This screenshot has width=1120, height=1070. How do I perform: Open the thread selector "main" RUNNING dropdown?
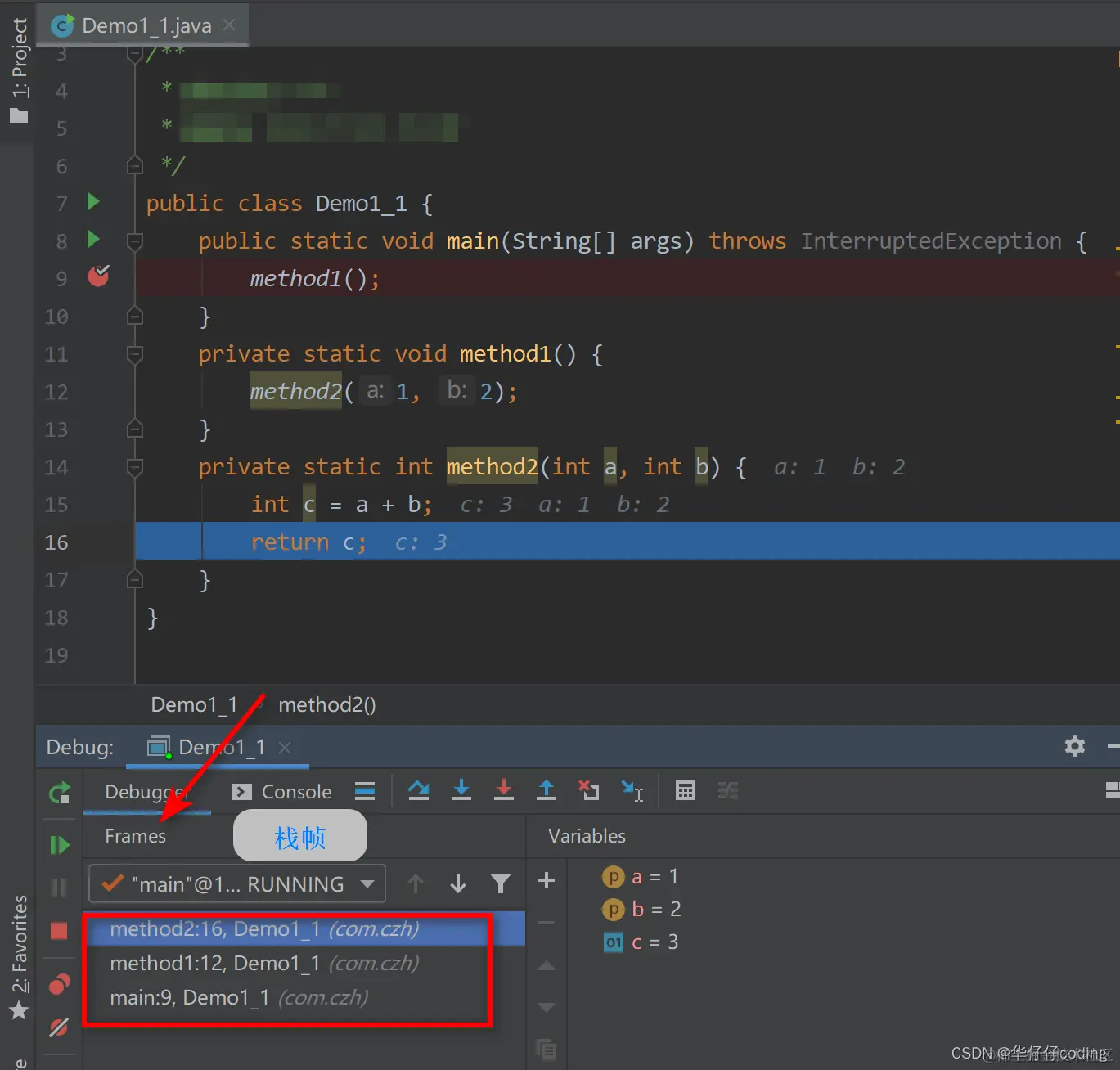237,884
